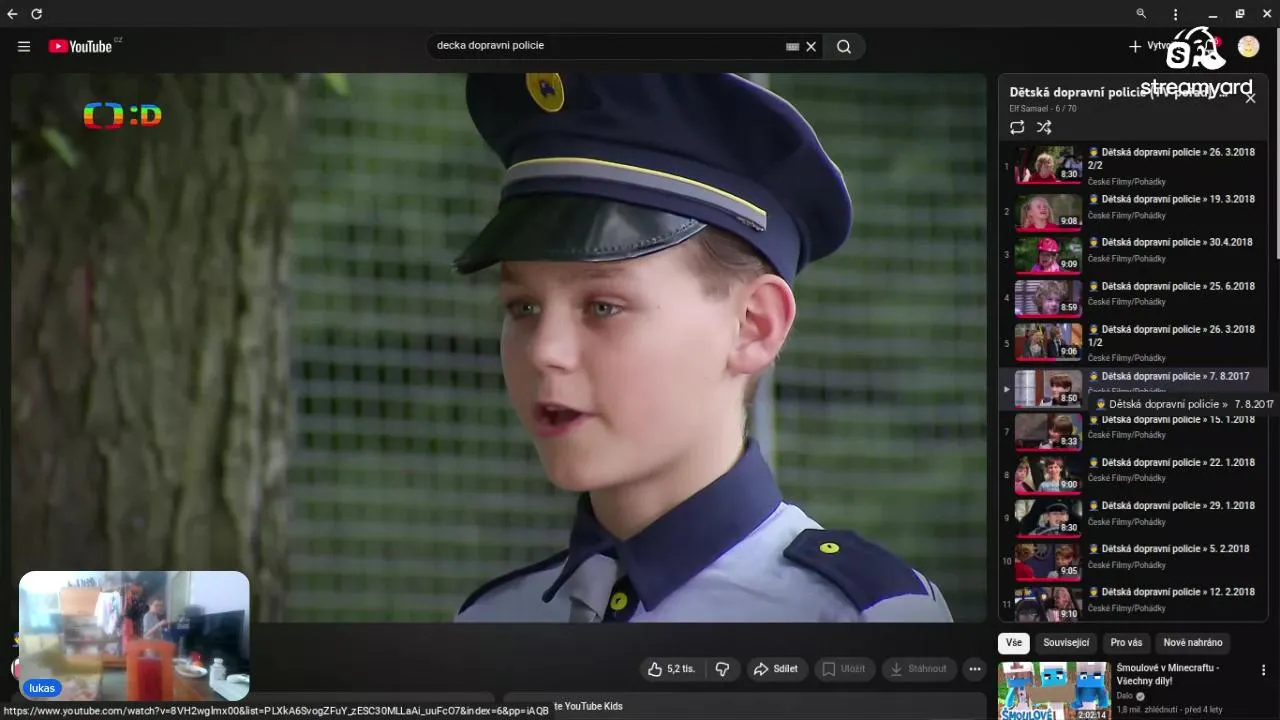1280x720 pixels.
Task: Dislike the video with thumbs down
Action: tap(723, 669)
